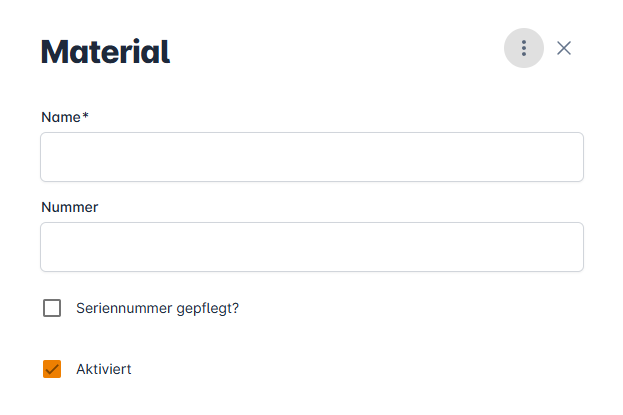Toggle the empty serial number checkbox
This screenshot has width=623, height=415.
click(x=52, y=308)
